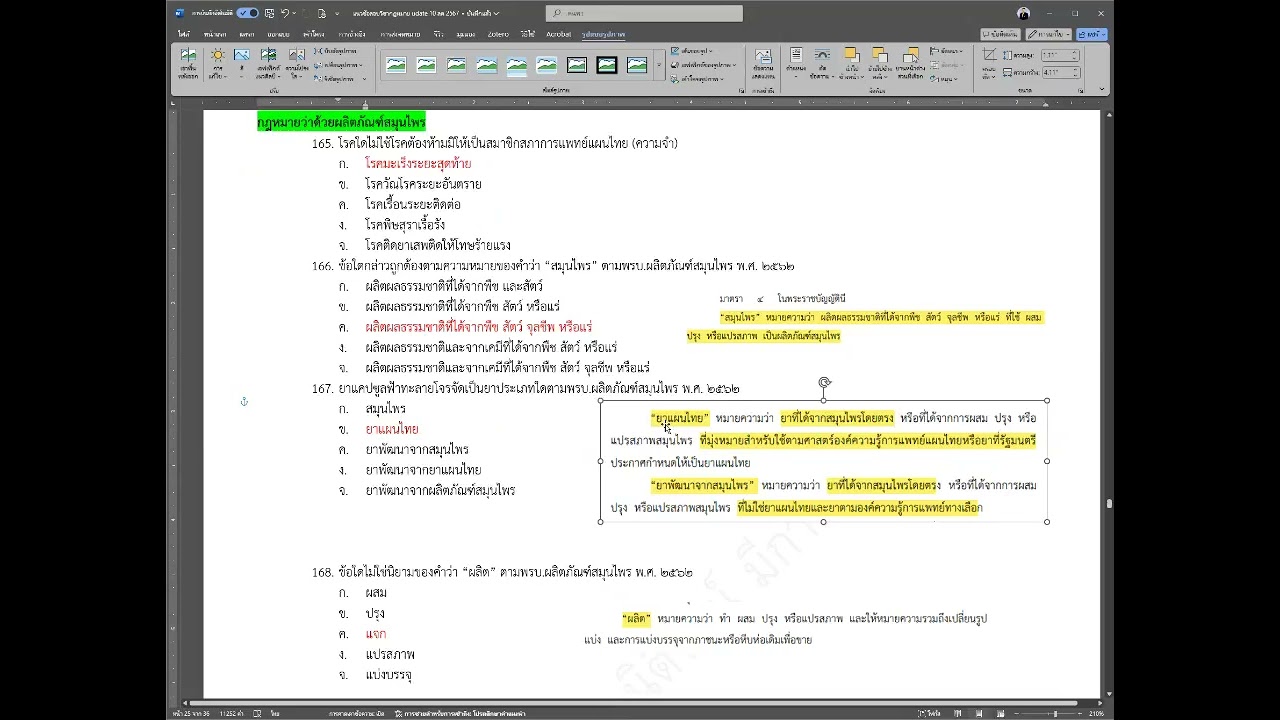Click Send Backward button

[x=880, y=64]
